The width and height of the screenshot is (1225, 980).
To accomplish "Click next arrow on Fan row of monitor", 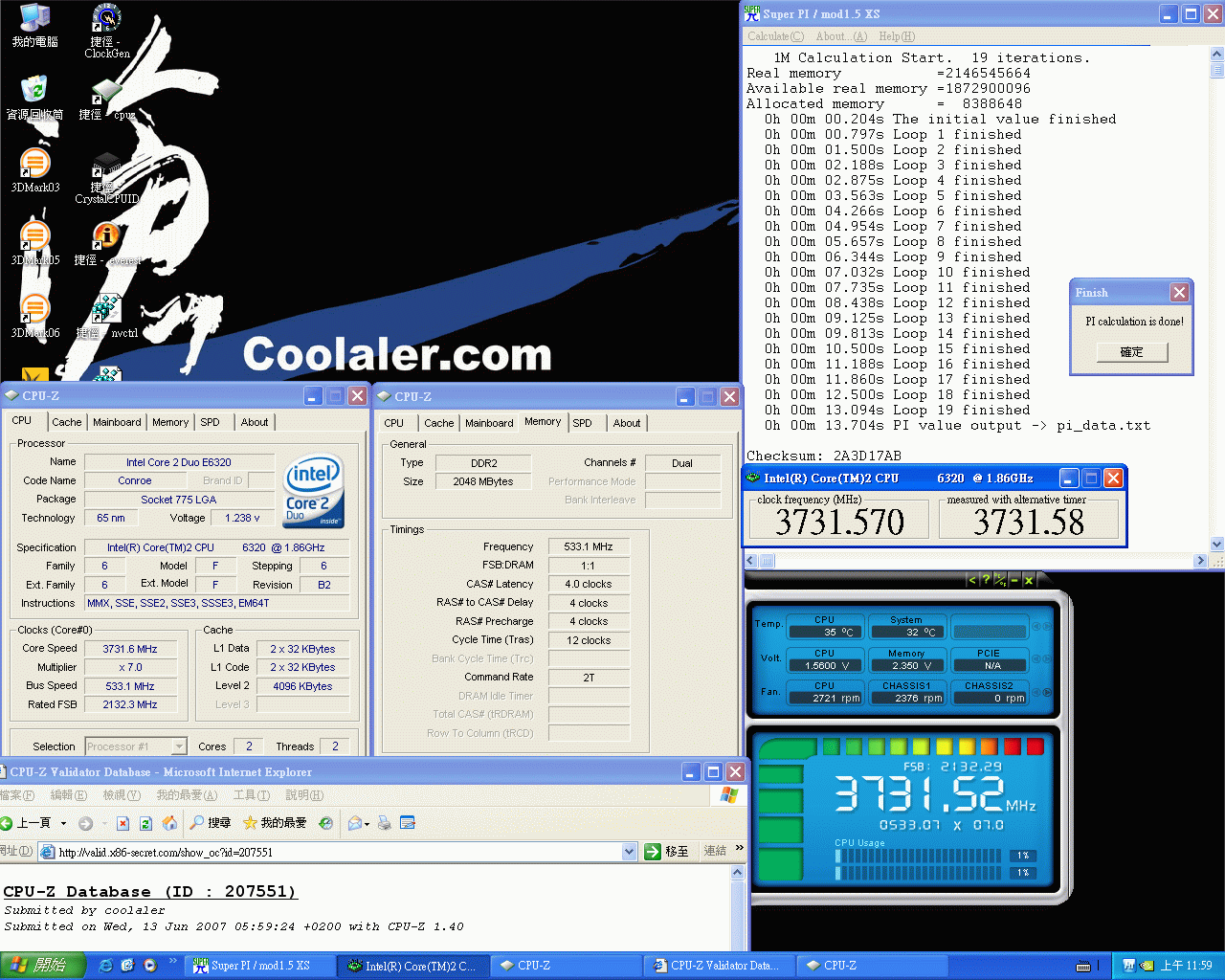I will 1046,692.
